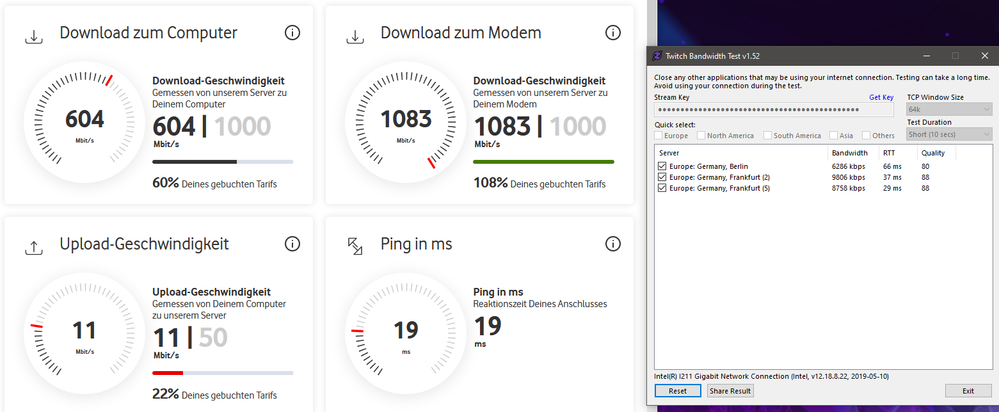The image size is (999, 412).
Task: Click the 29 ms RTT value
Action: click(892, 188)
